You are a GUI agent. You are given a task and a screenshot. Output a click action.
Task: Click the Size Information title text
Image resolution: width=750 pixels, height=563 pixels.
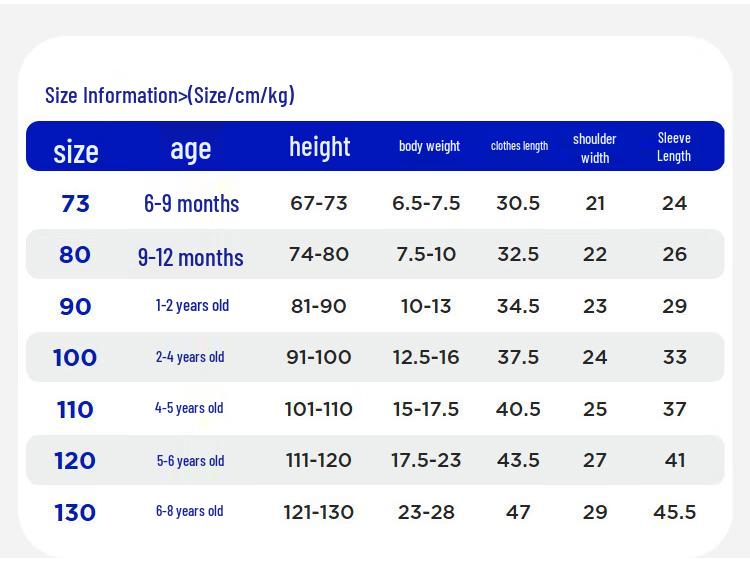[x=170, y=95]
